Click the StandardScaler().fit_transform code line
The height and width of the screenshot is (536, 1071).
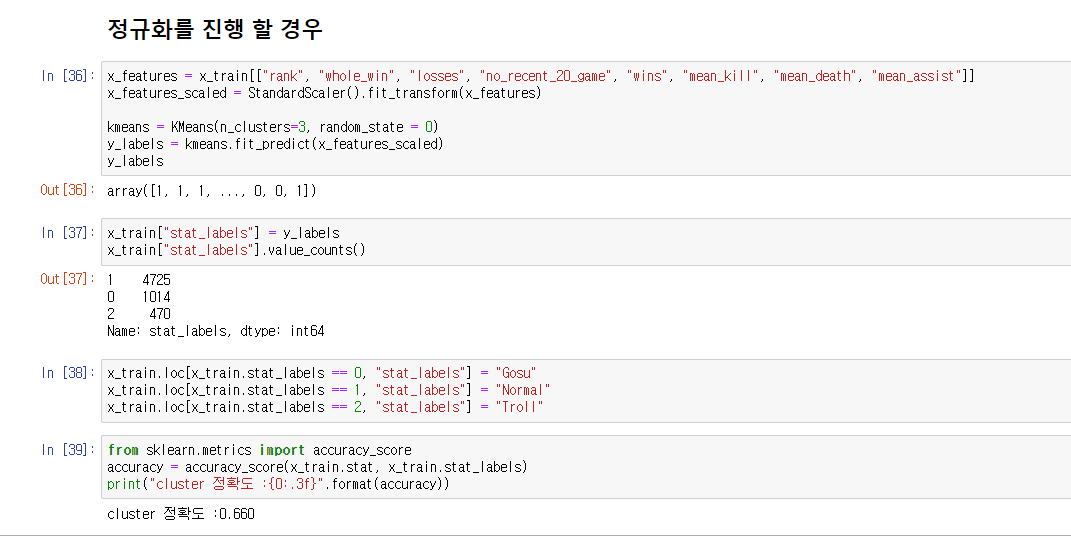click(x=324, y=93)
